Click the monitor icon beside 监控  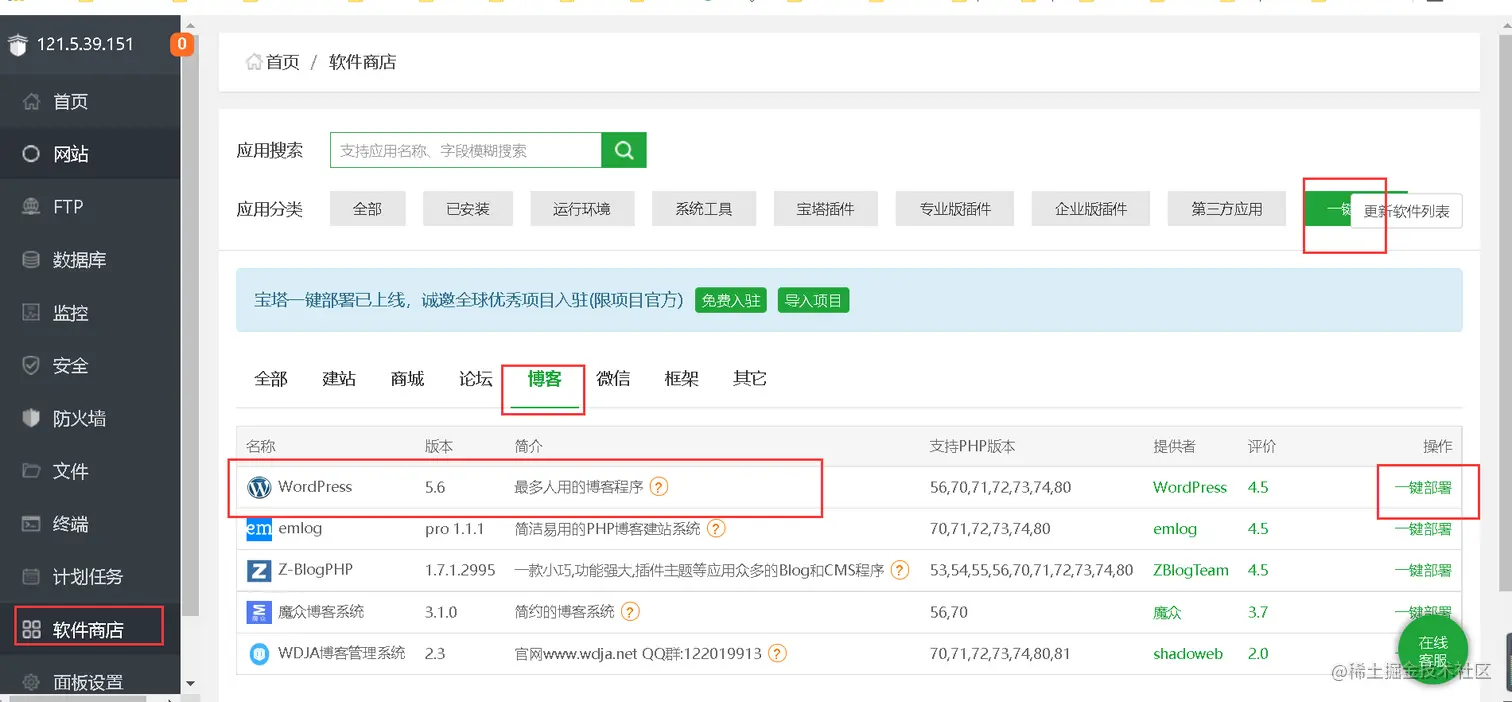point(32,313)
